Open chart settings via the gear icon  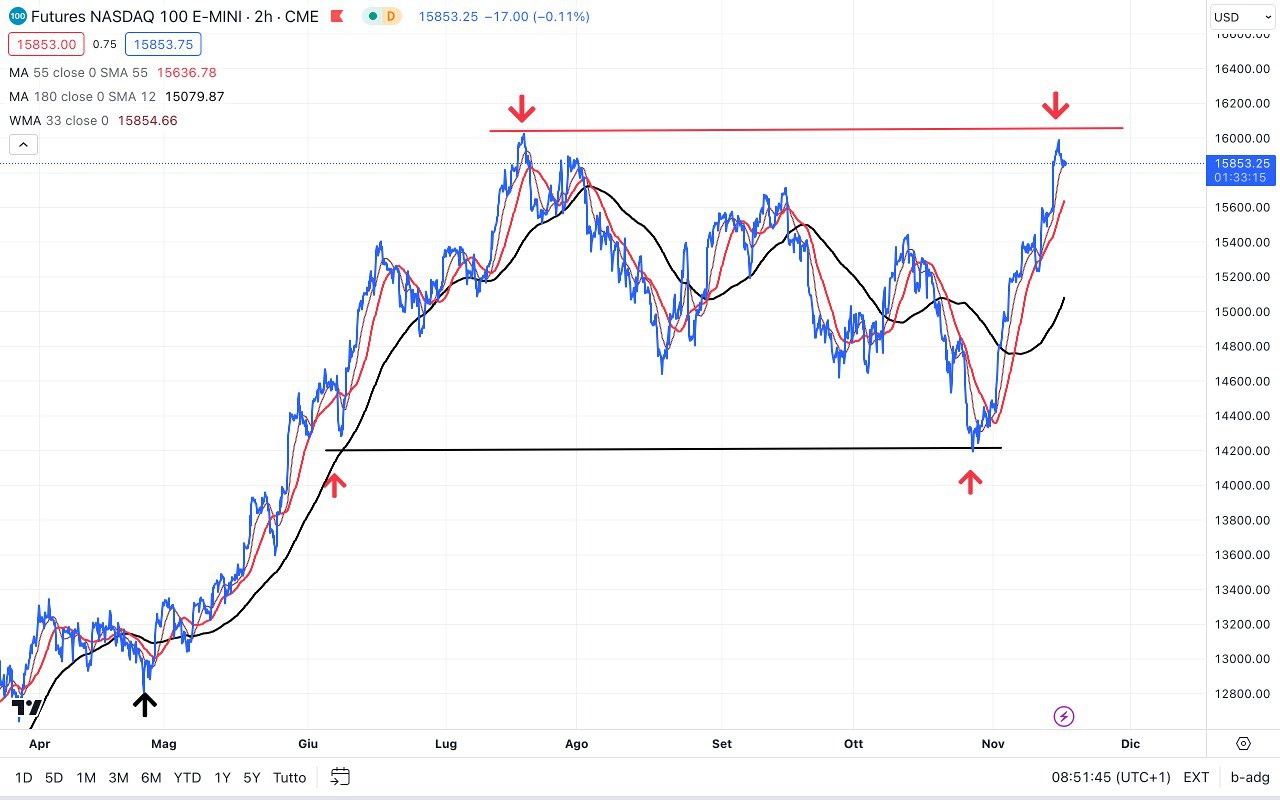pyautogui.click(x=1243, y=743)
